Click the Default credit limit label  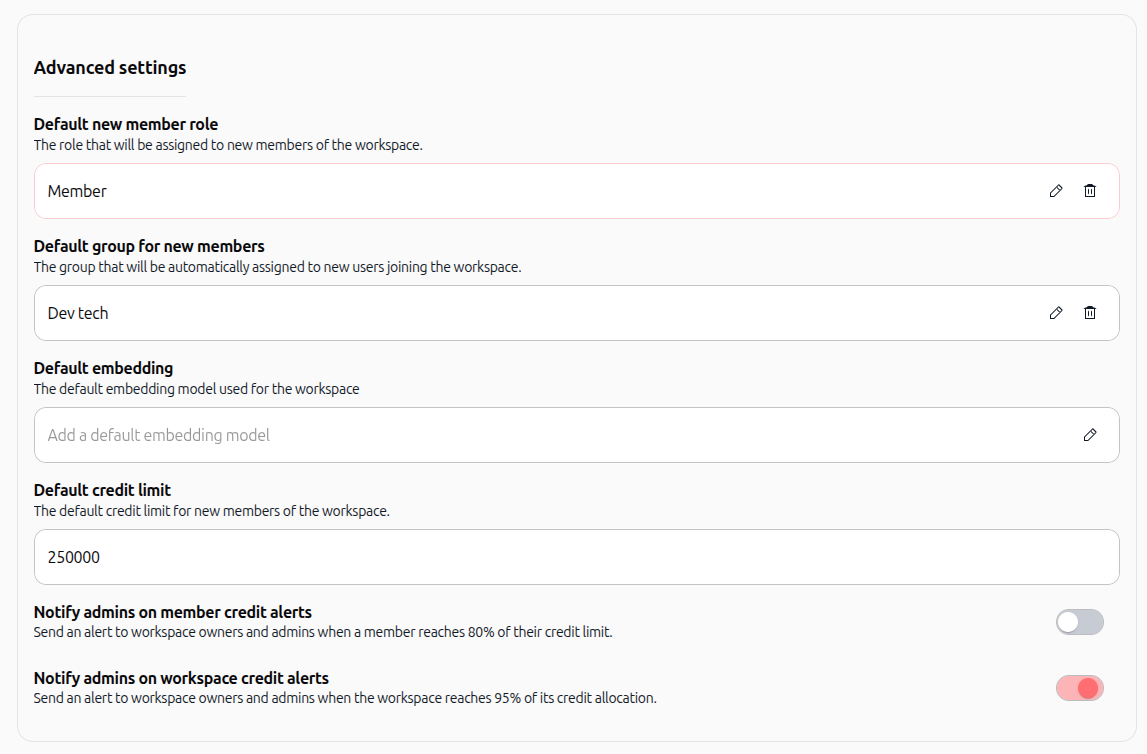(102, 490)
